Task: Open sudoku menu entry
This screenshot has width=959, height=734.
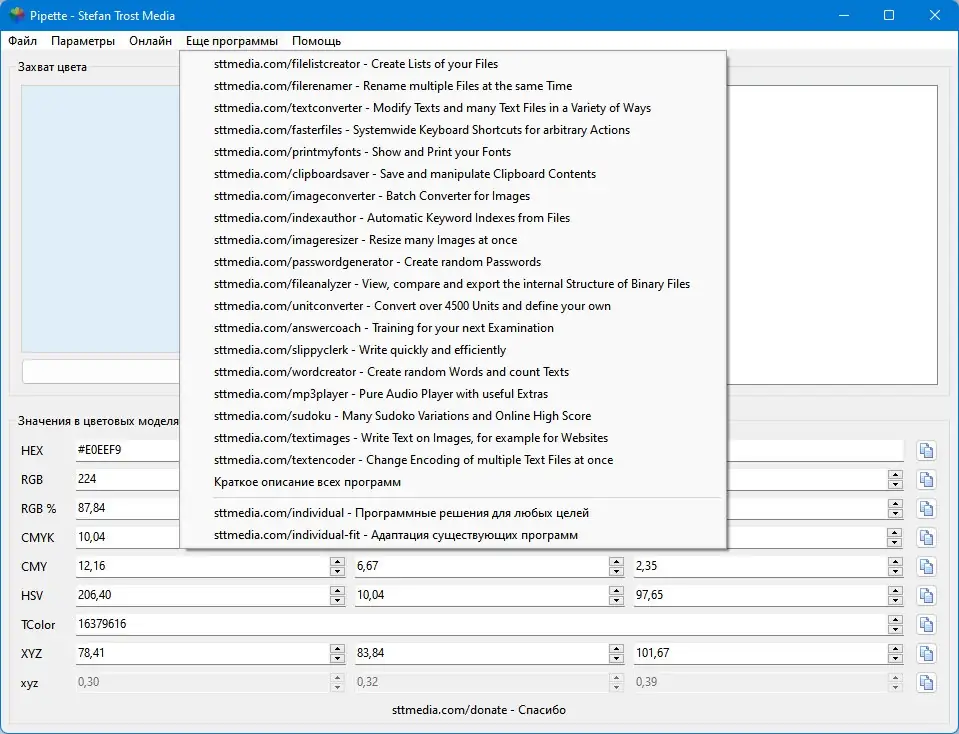Action: point(453,417)
